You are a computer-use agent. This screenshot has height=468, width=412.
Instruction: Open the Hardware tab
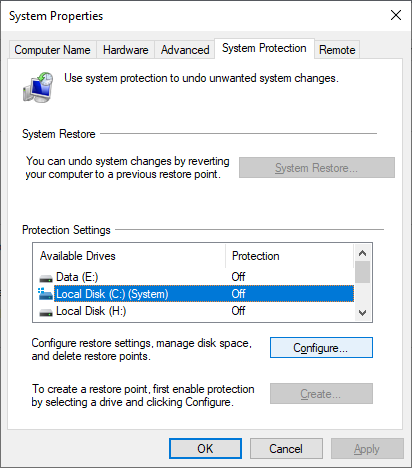pos(125,50)
